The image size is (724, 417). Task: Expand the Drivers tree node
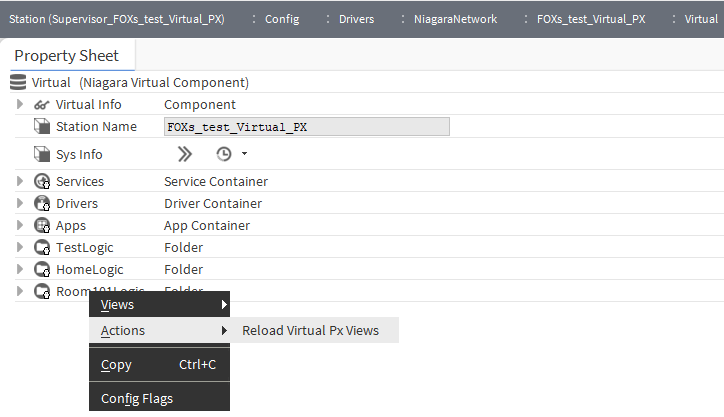[x=20, y=204]
